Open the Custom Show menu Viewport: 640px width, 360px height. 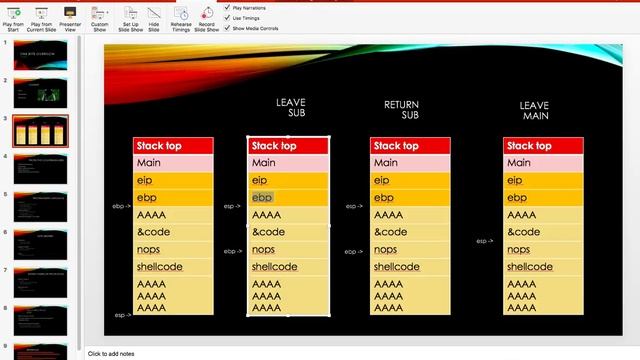[x=100, y=19]
